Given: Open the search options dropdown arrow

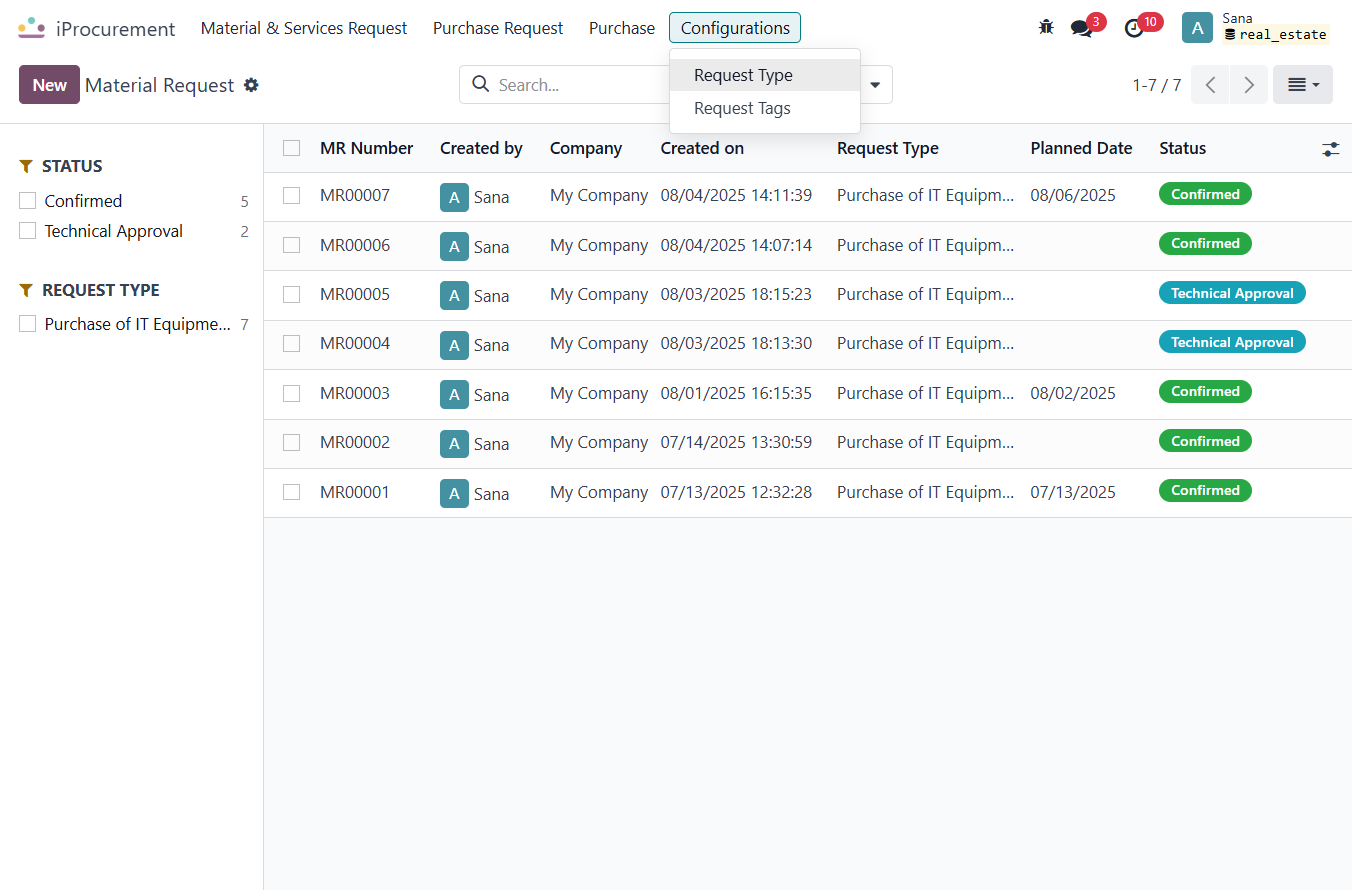Looking at the screenshot, I should click(875, 85).
